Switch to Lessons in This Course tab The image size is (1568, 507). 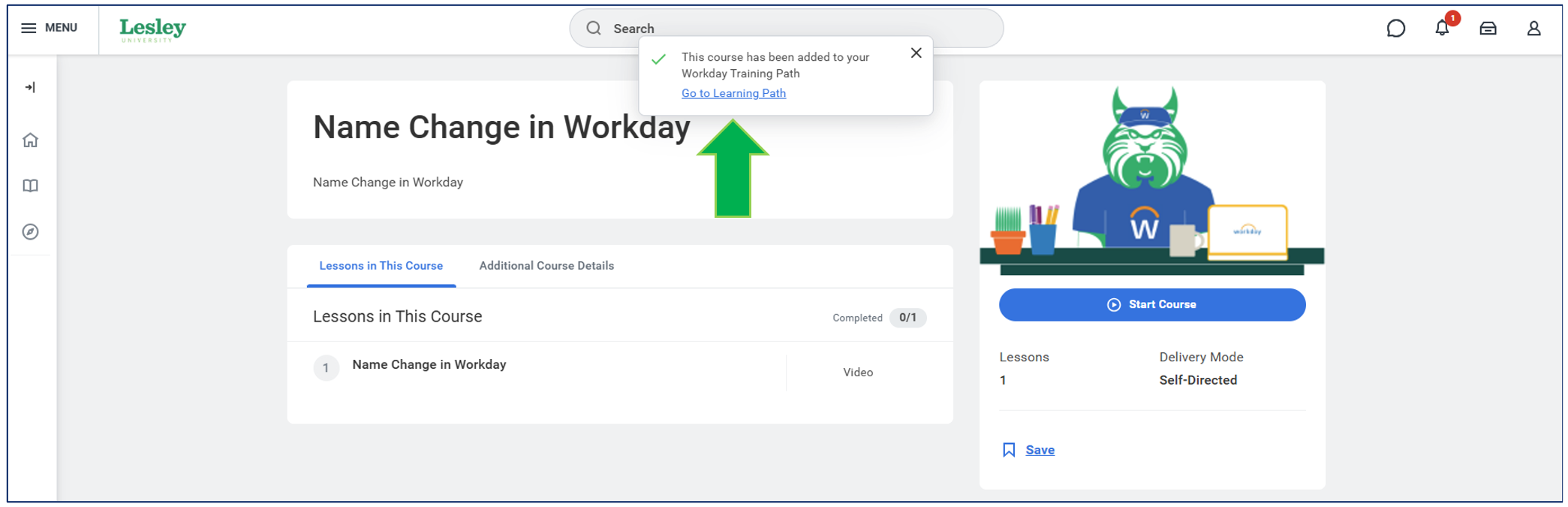click(x=381, y=266)
